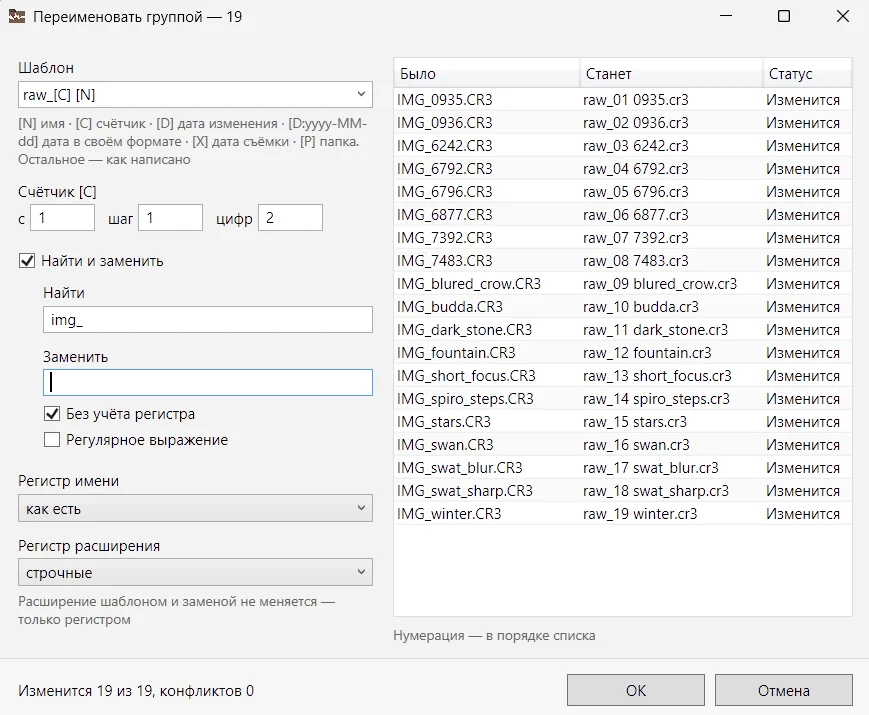Open the "Регистр расширения" dropdown
The height and width of the screenshot is (715, 869).
195,573
